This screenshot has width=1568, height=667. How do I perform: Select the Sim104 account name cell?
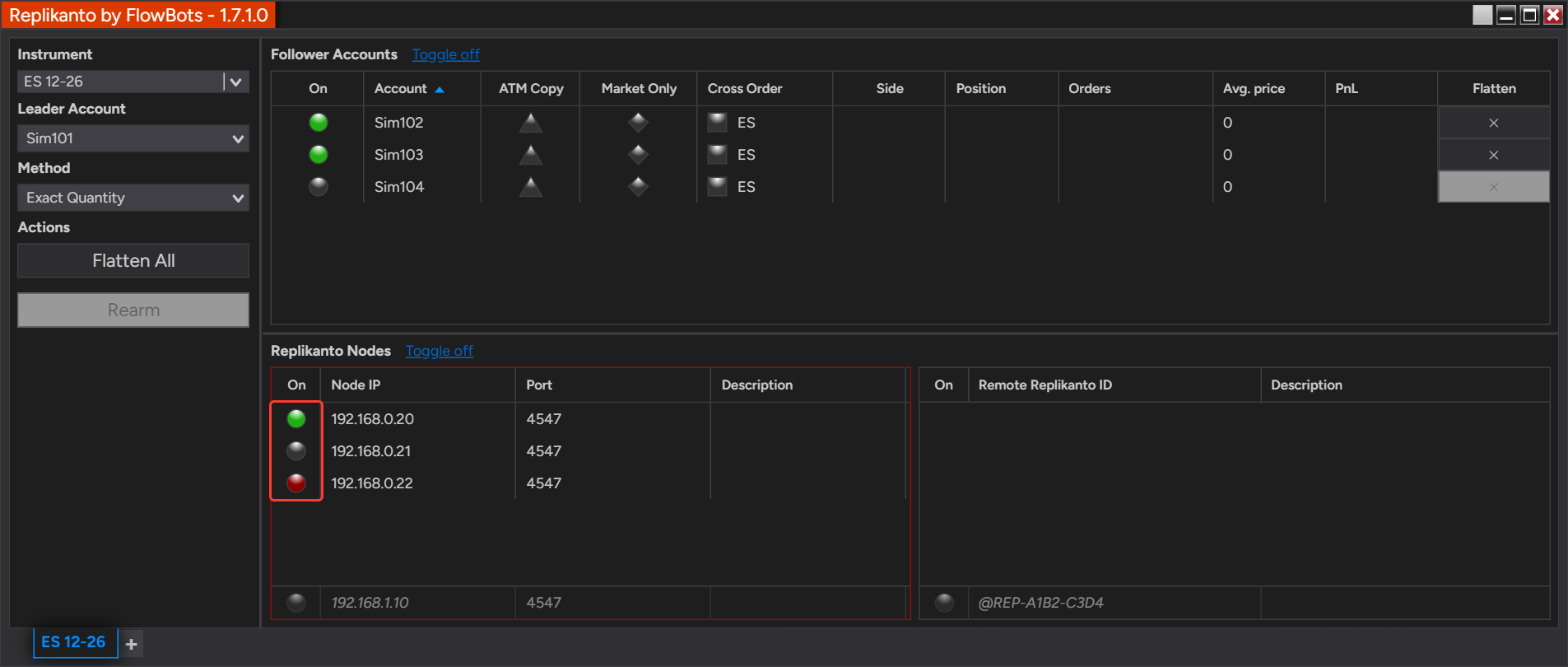click(x=422, y=187)
